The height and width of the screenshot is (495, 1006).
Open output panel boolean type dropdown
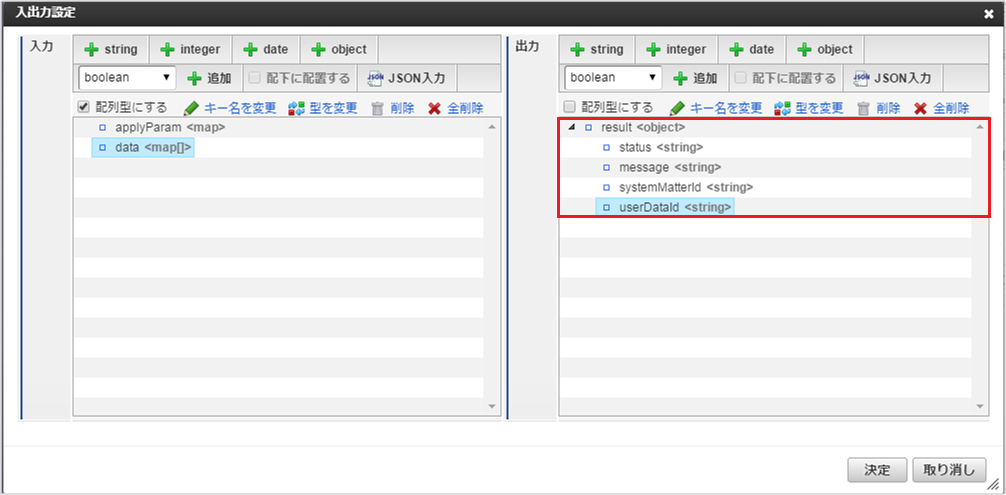(x=613, y=78)
